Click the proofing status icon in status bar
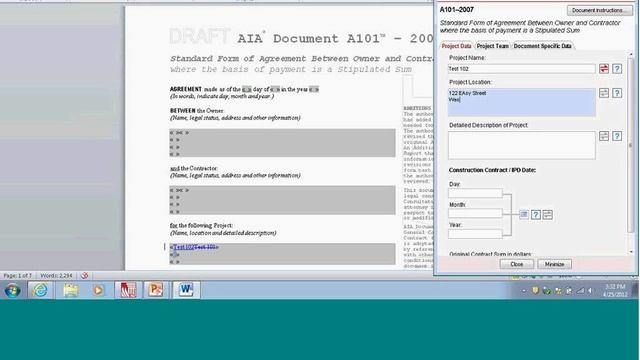This screenshot has height=360, width=640. tap(84, 276)
